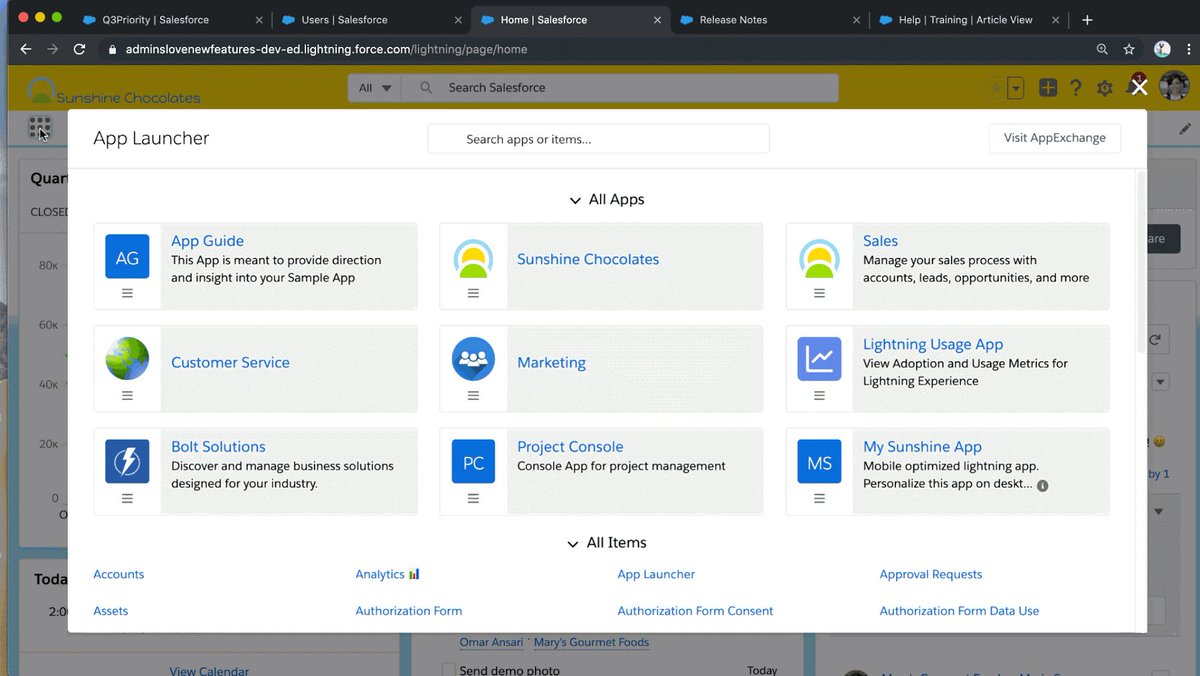Collapse the All Apps section

click(x=575, y=201)
